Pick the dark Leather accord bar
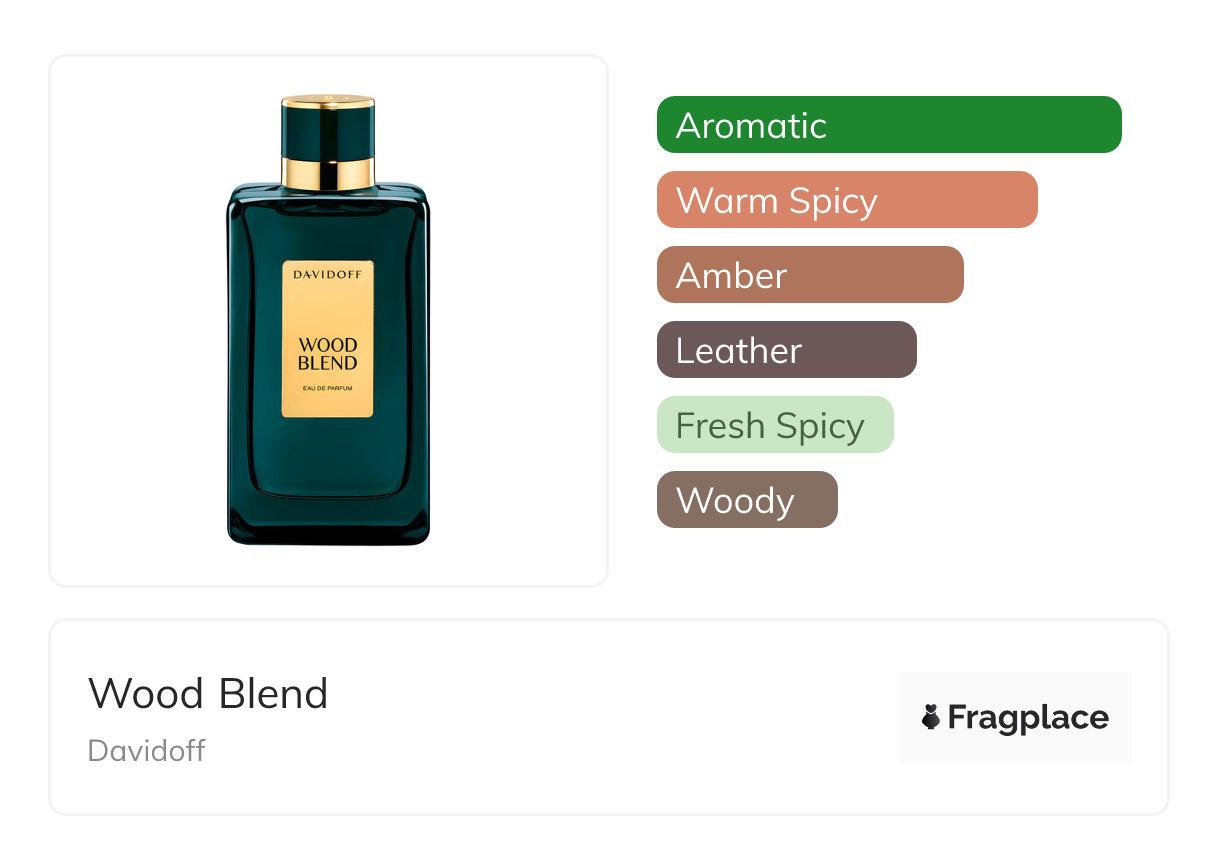Viewport: 1218px width, 864px height. click(787, 350)
